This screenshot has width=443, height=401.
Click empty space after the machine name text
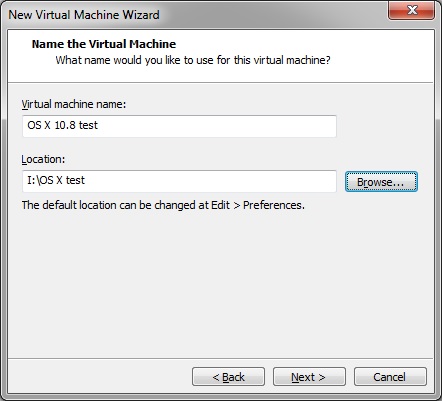pos(217,126)
